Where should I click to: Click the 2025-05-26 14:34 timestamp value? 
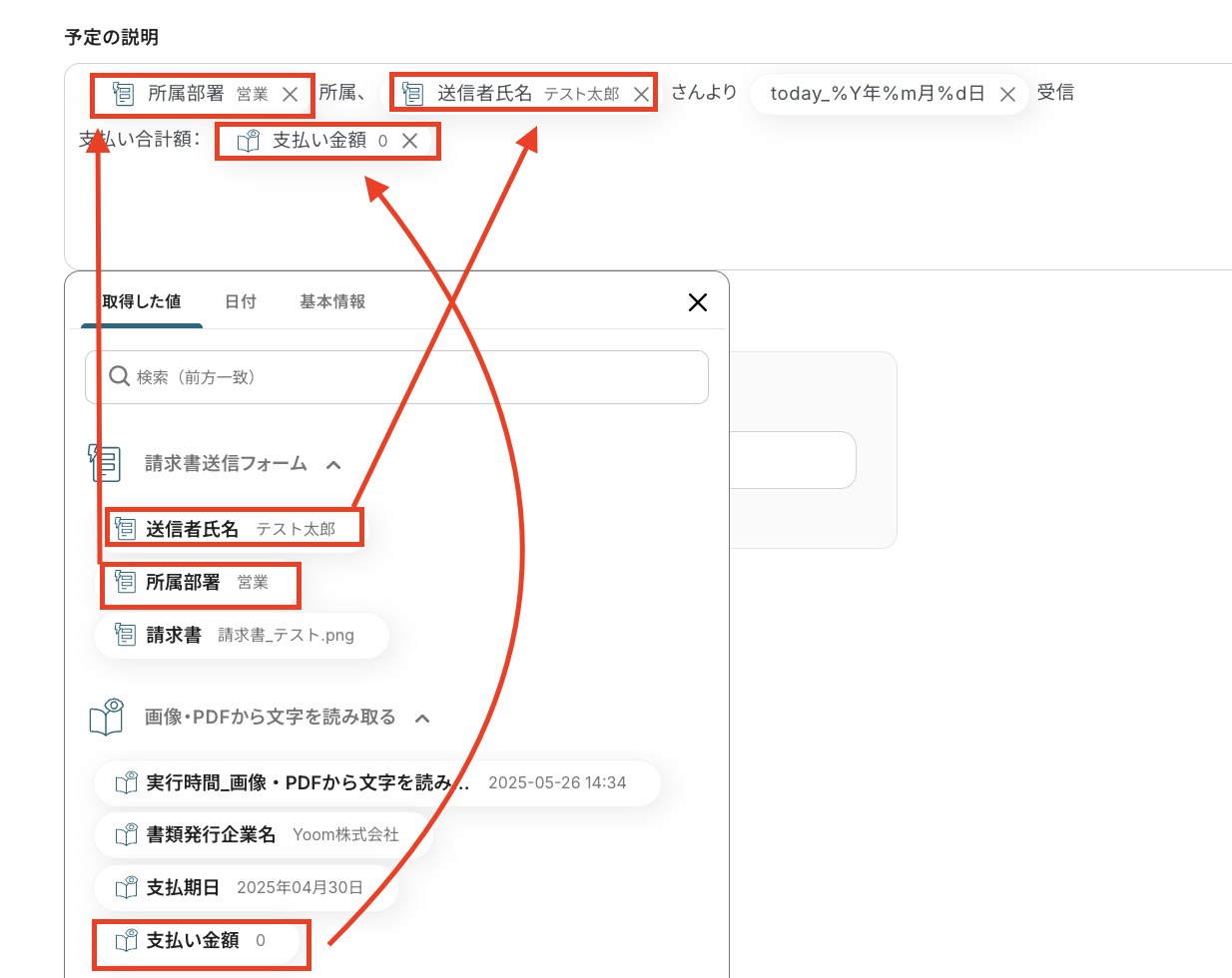pos(557,783)
